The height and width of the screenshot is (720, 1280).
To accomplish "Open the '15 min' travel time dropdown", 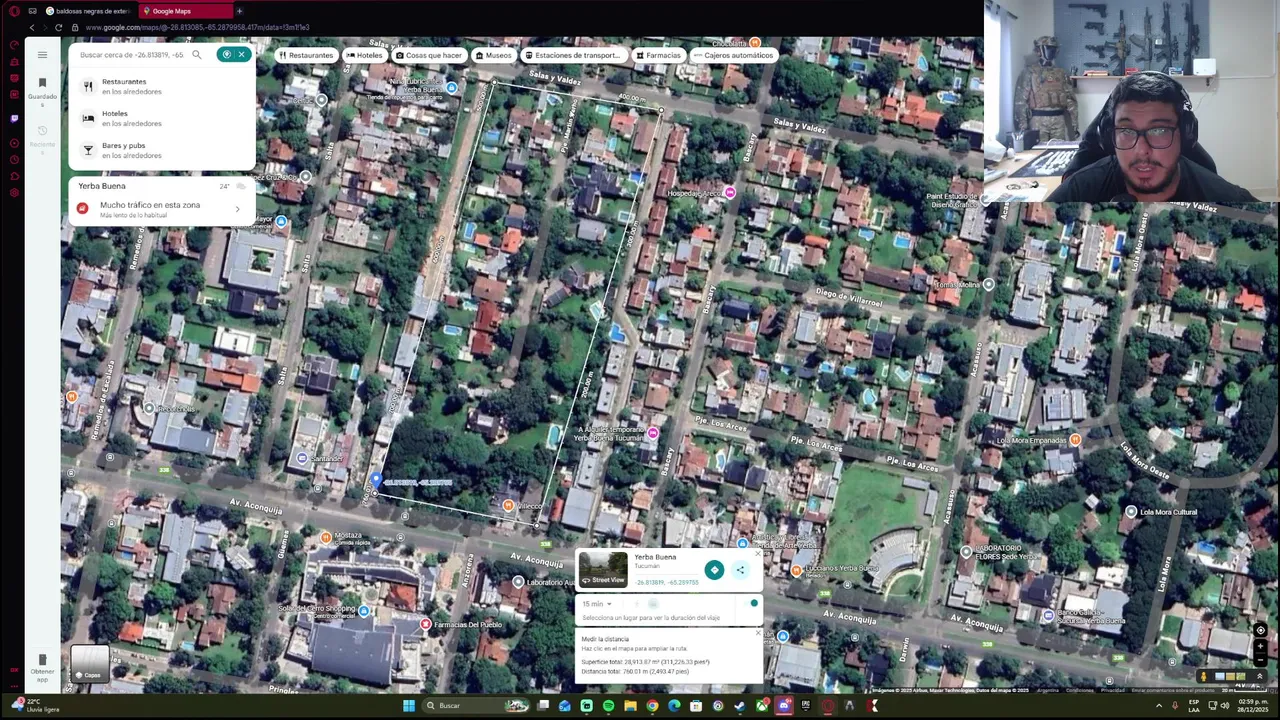I will (597, 604).
